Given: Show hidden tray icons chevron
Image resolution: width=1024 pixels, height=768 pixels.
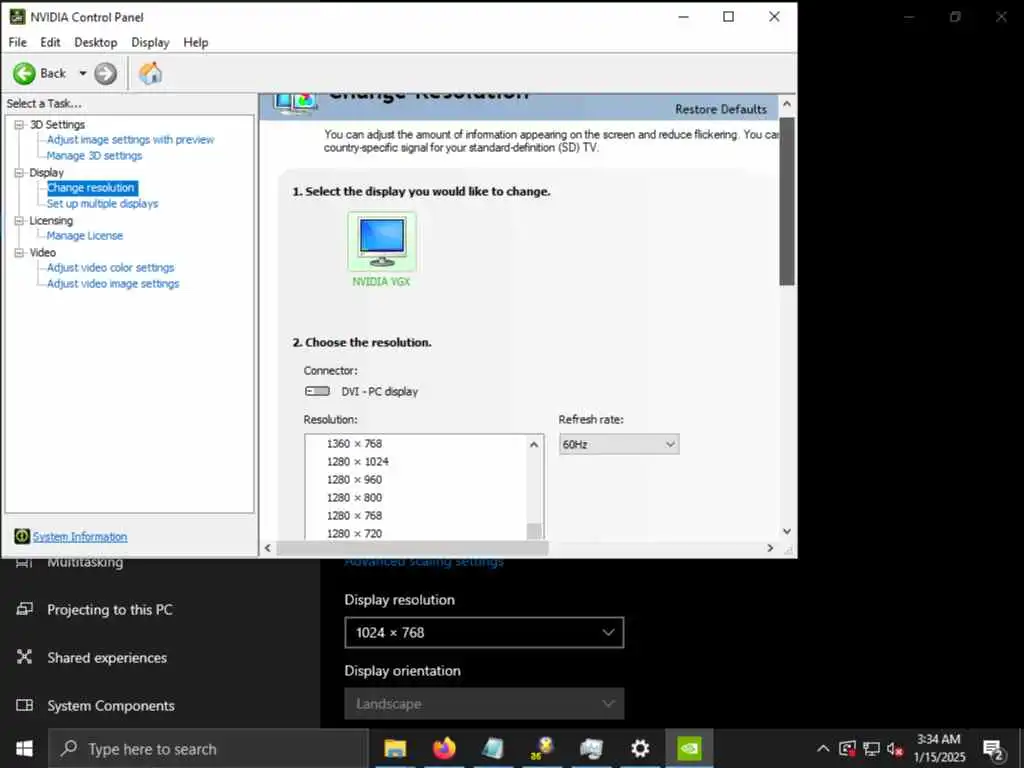Looking at the screenshot, I should click(x=824, y=748).
